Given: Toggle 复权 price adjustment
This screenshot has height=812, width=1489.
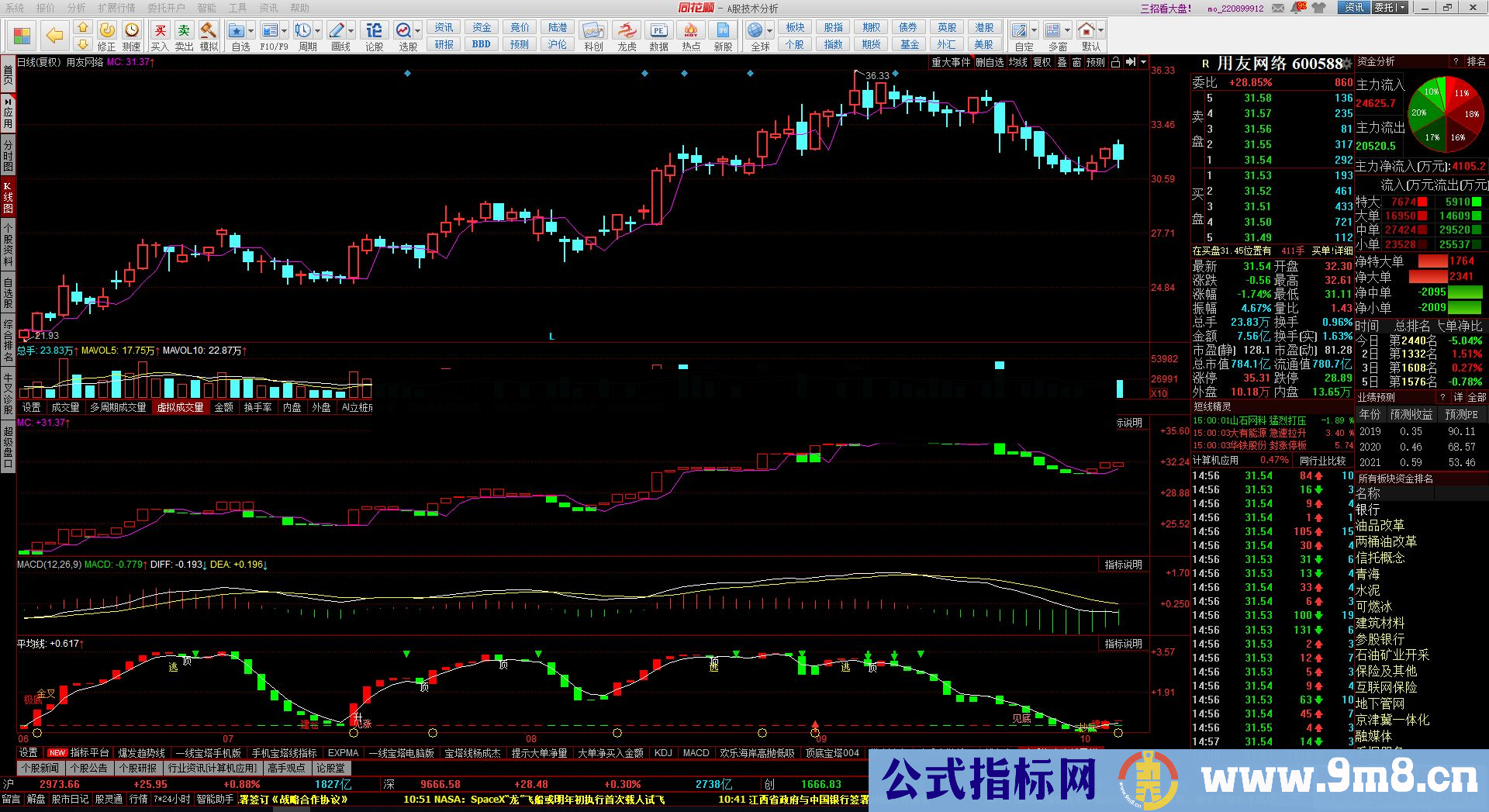Looking at the screenshot, I should tap(1042, 62).
